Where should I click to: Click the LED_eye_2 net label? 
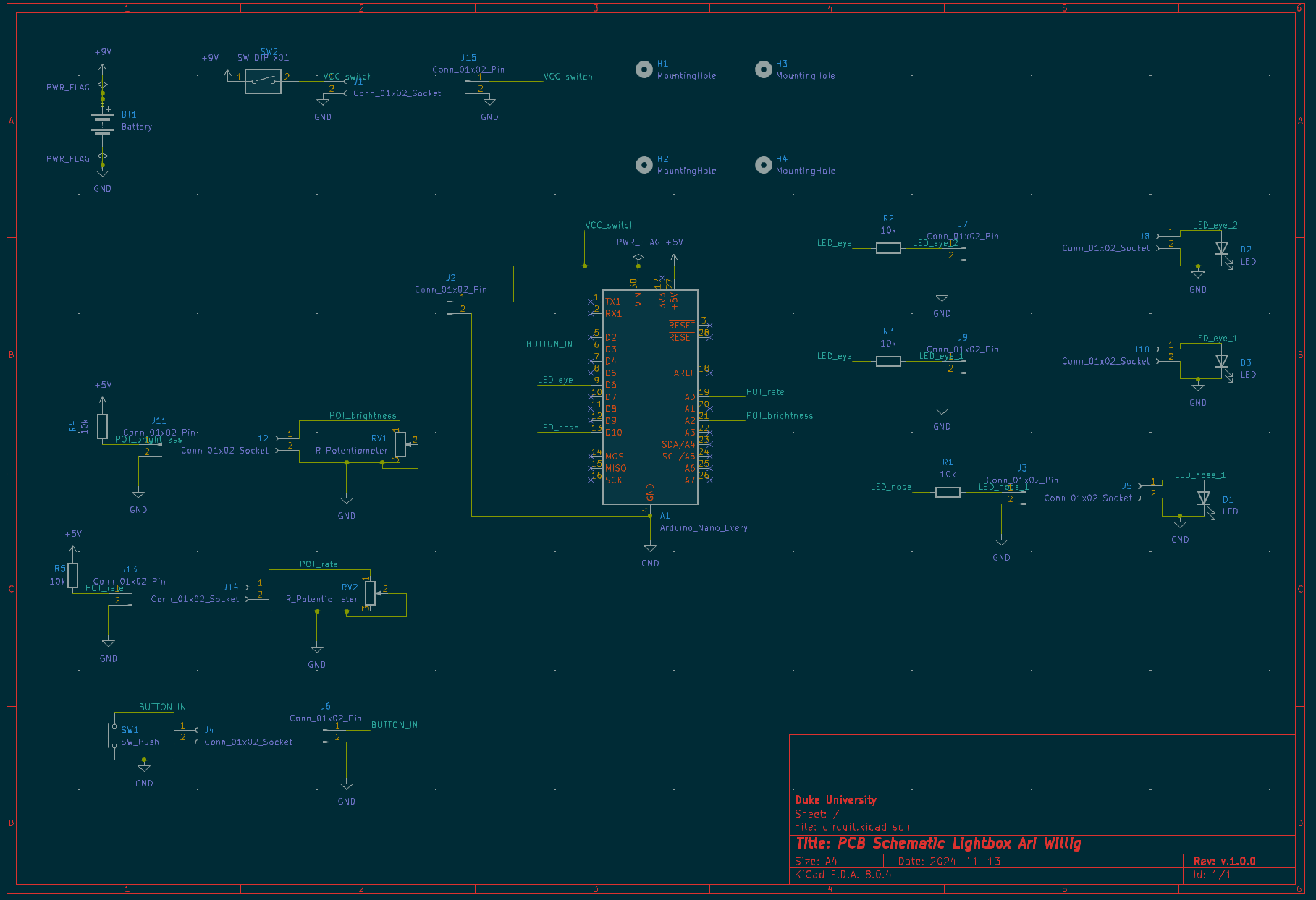pyautogui.click(x=1215, y=225)
